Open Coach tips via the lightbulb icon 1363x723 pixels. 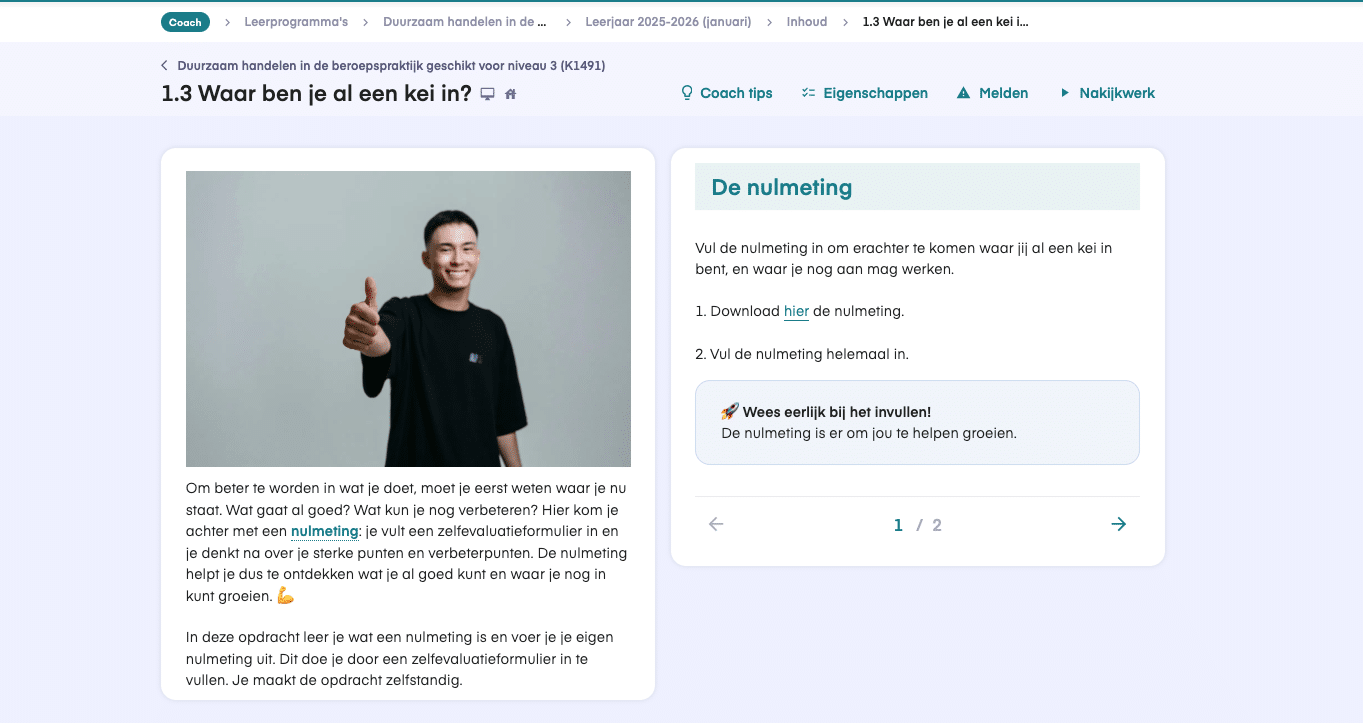pos(686,93)
